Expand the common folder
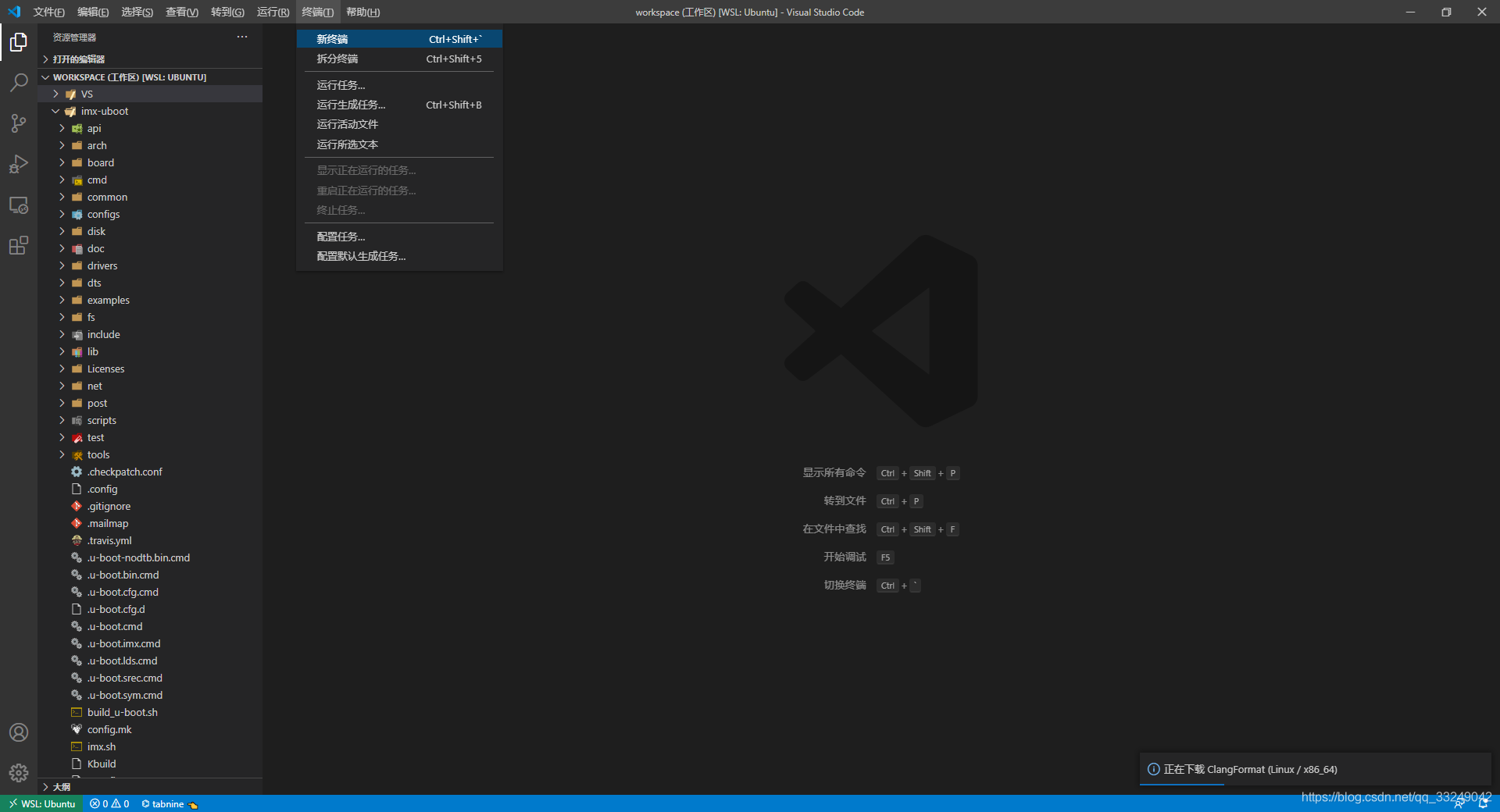 click(x=150, y=197)
